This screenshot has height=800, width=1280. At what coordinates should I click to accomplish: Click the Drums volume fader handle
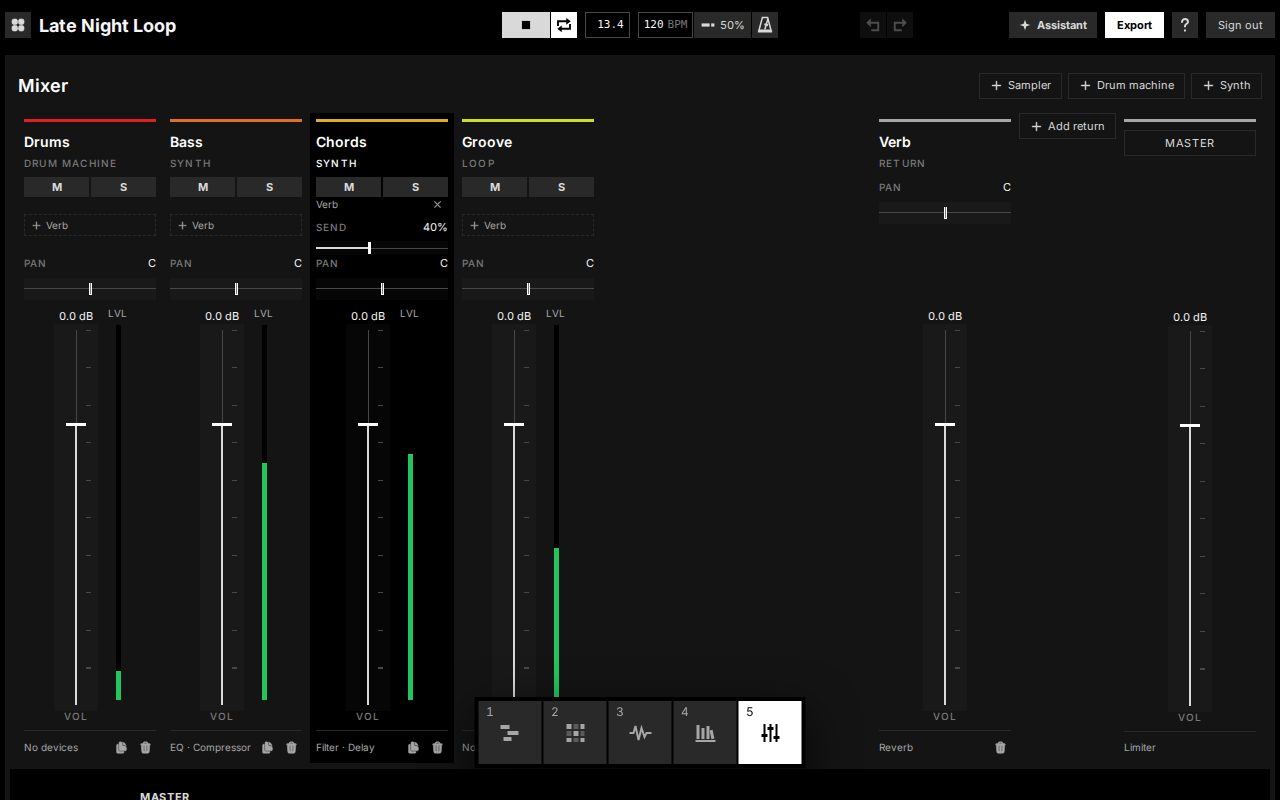click(x=76, y=425)
